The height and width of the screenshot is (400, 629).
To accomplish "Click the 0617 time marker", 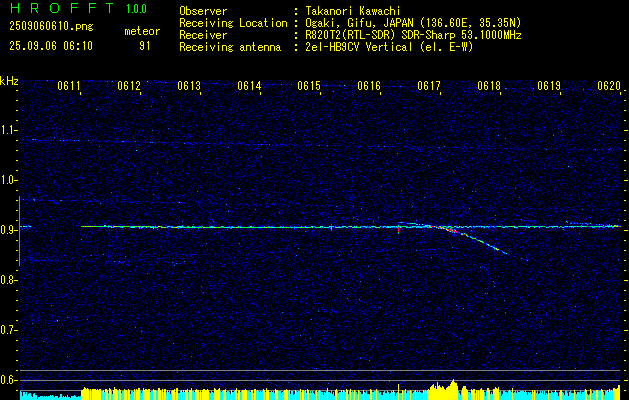I will click(429, 86).
